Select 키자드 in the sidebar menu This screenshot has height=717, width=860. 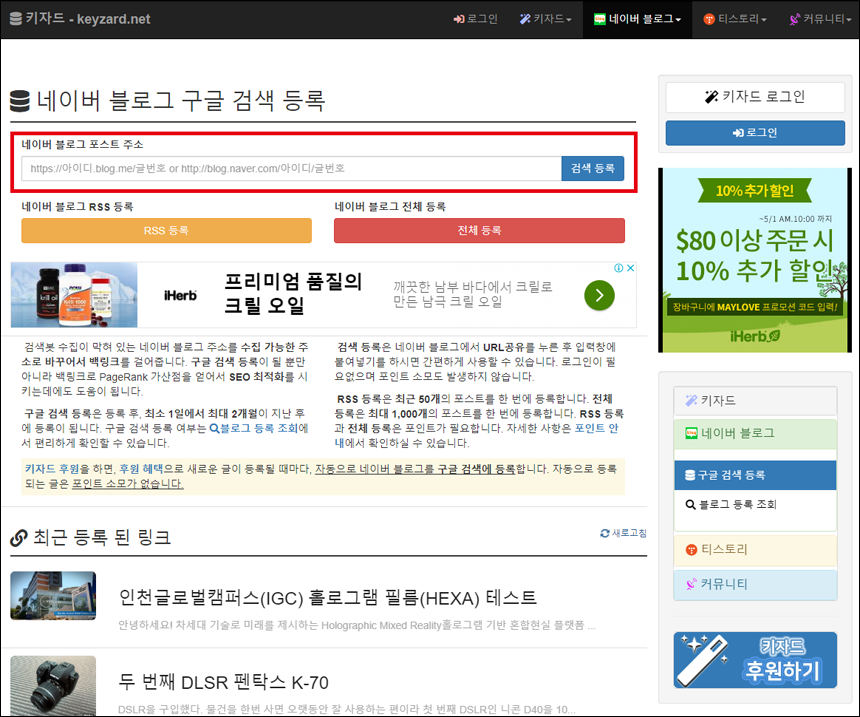point(755,400)
